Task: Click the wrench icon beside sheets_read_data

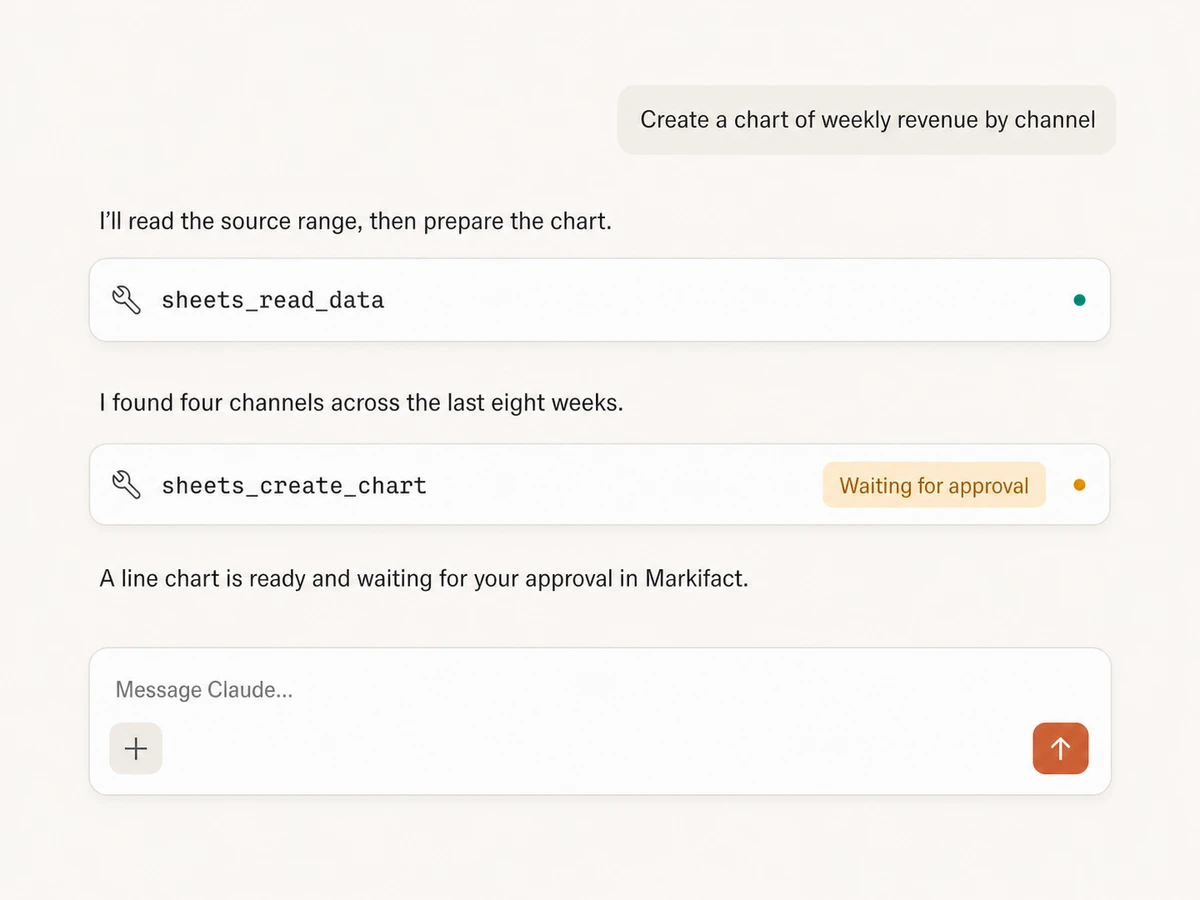Action: 127,300
